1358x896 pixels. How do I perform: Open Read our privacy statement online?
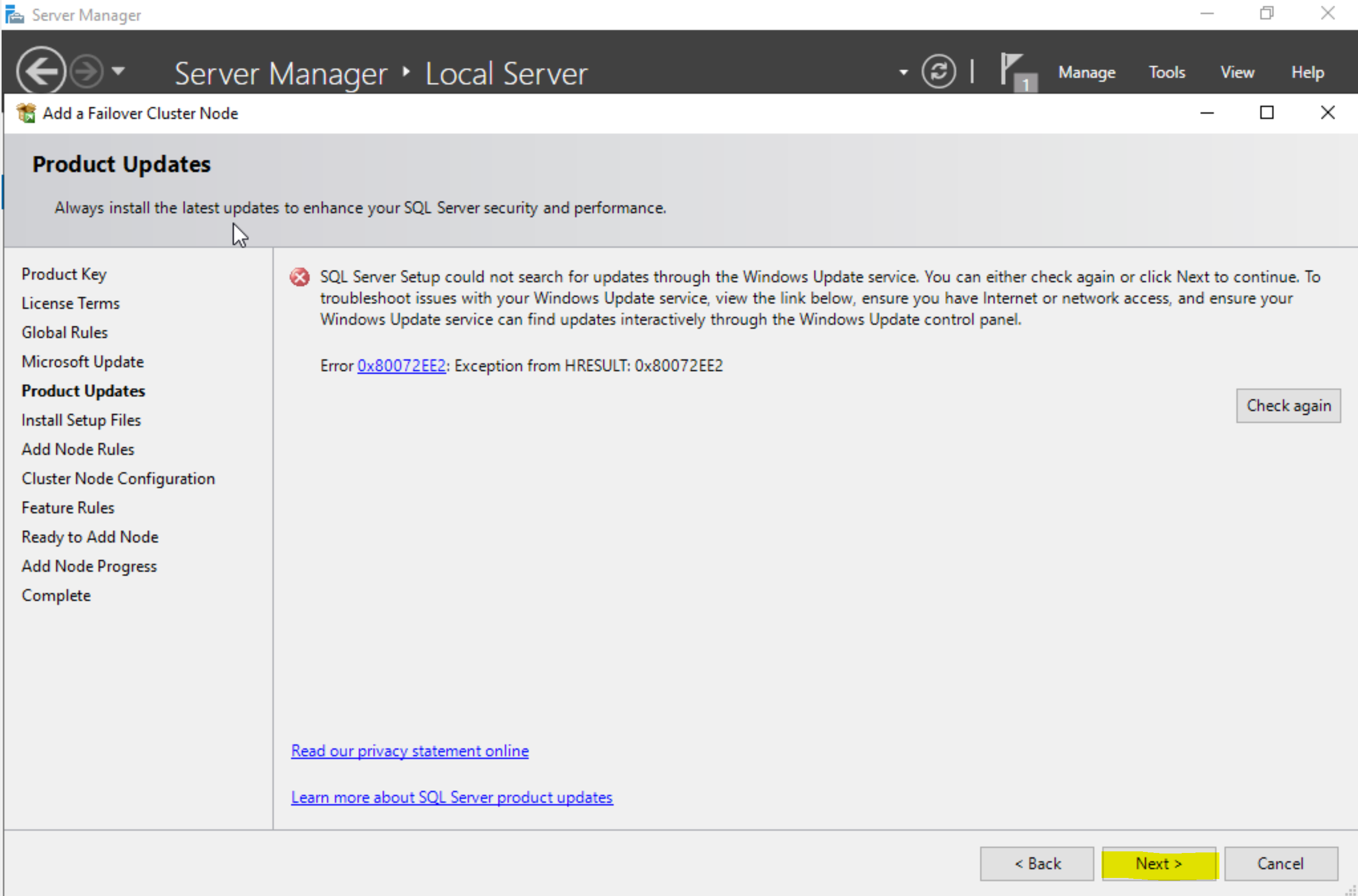click(409, 751)
